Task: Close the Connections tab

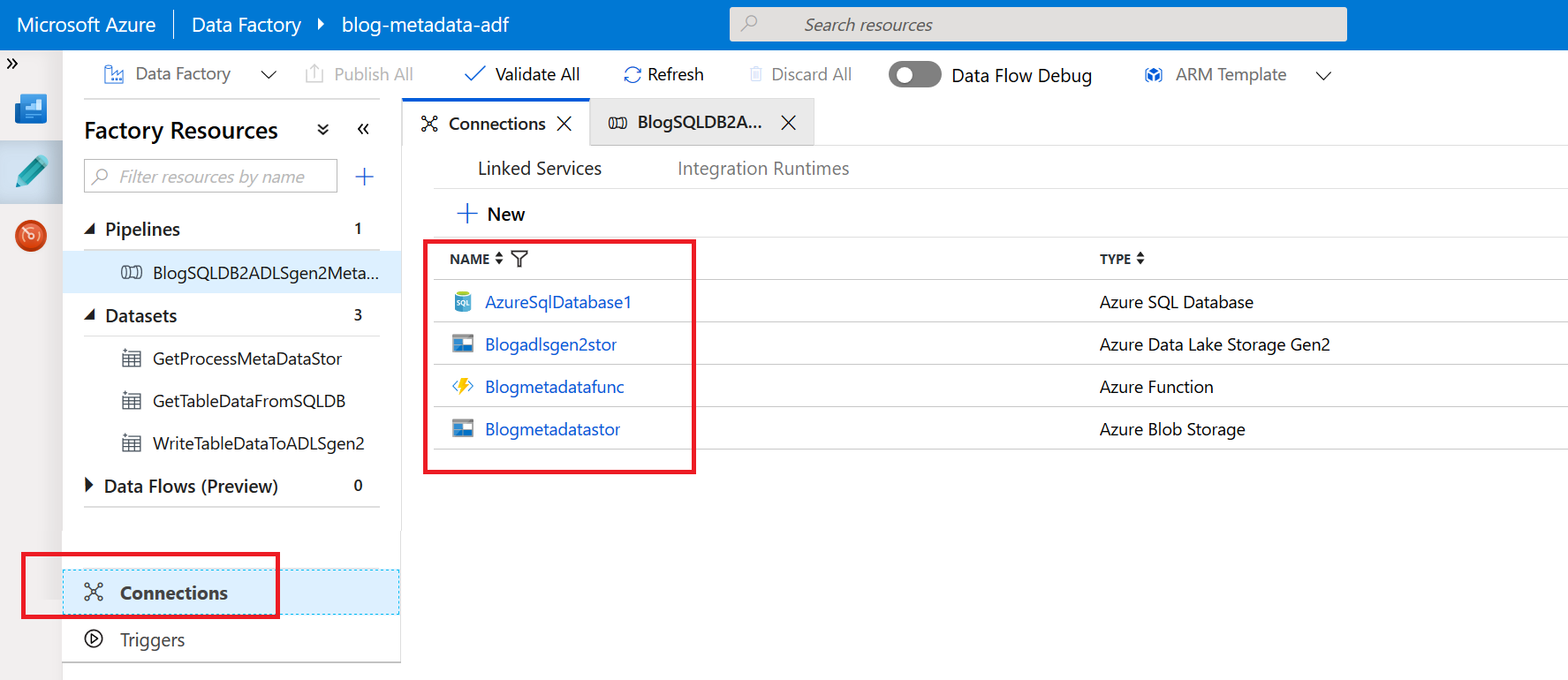Action: (564, 124)
